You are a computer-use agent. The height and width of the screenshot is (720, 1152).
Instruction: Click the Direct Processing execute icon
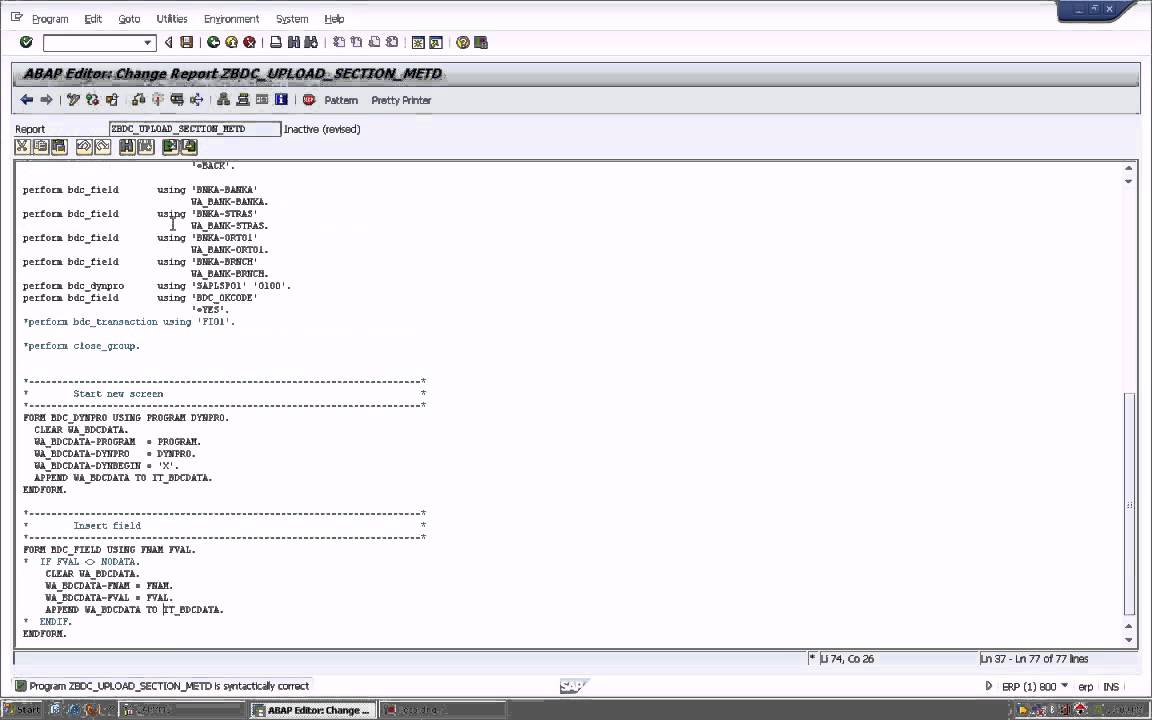(177, 100)
